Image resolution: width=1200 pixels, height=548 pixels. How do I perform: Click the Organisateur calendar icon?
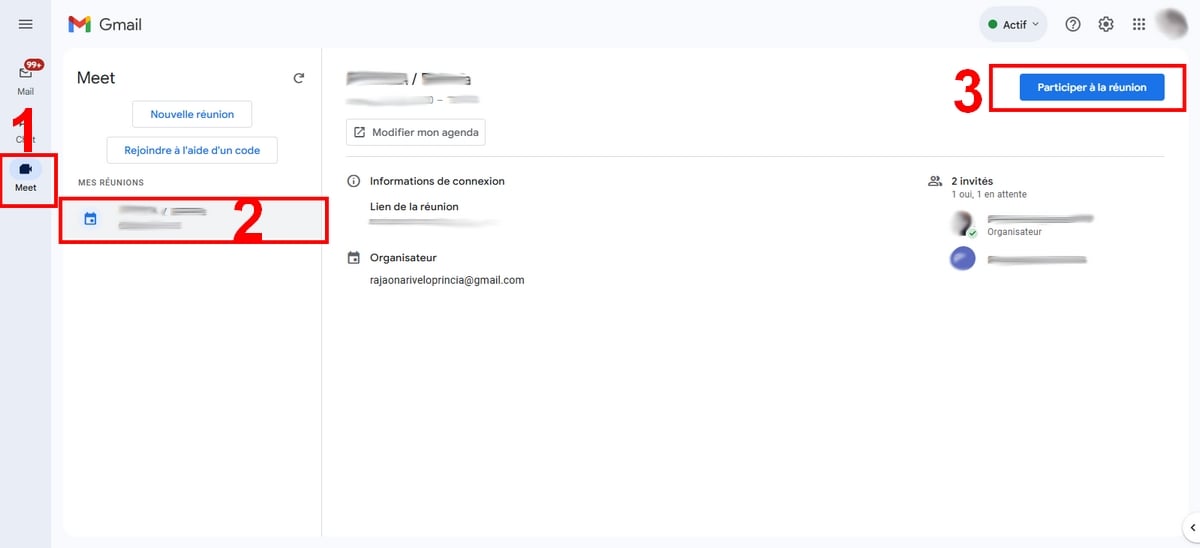pos(353,258)
